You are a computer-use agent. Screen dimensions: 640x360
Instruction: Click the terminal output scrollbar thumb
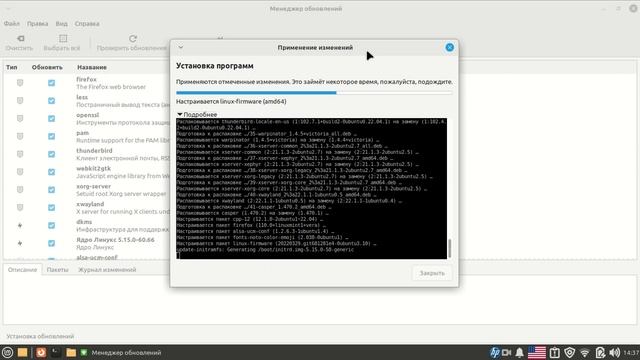(450, 248)
